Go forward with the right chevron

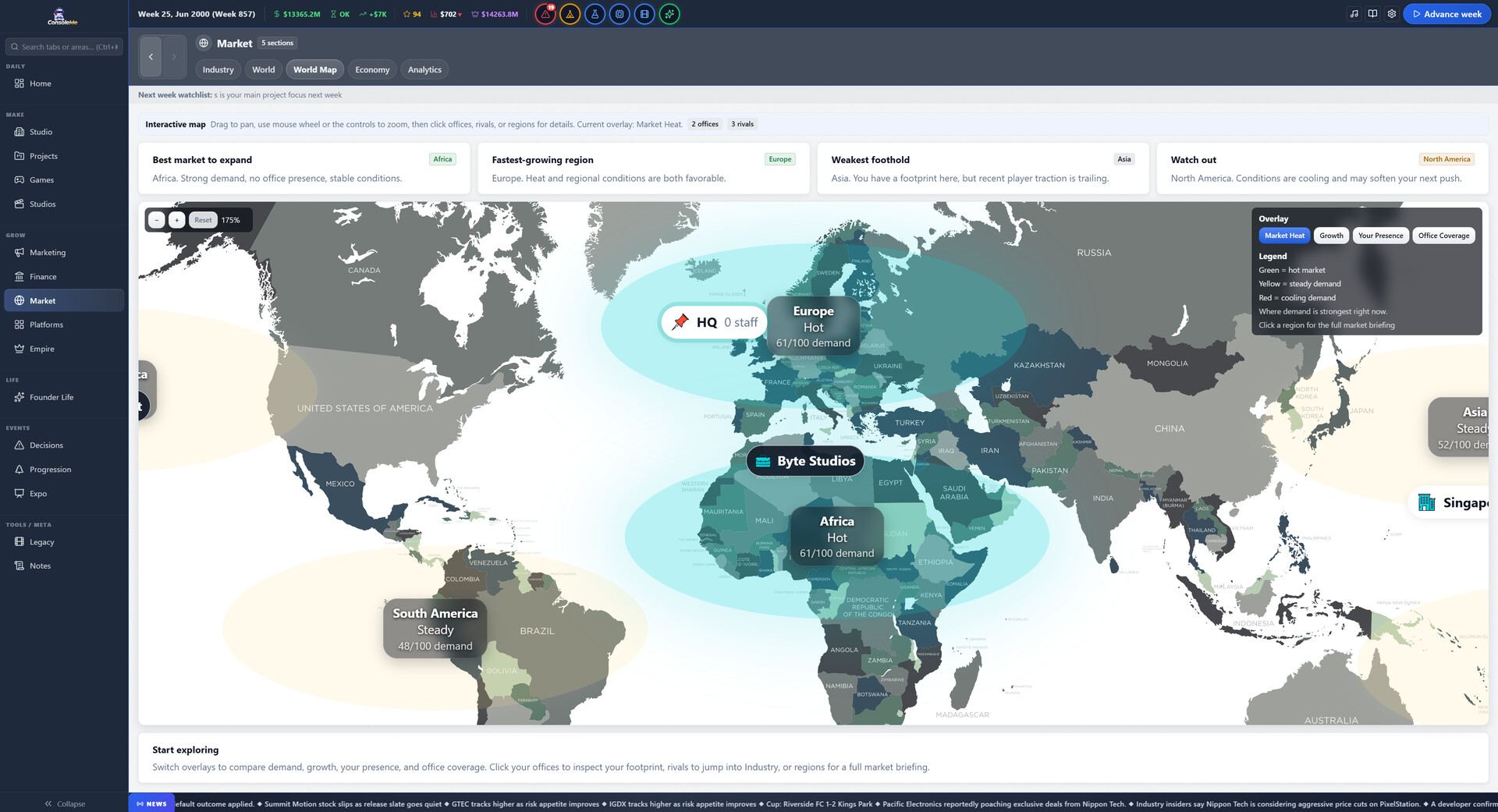174,56
